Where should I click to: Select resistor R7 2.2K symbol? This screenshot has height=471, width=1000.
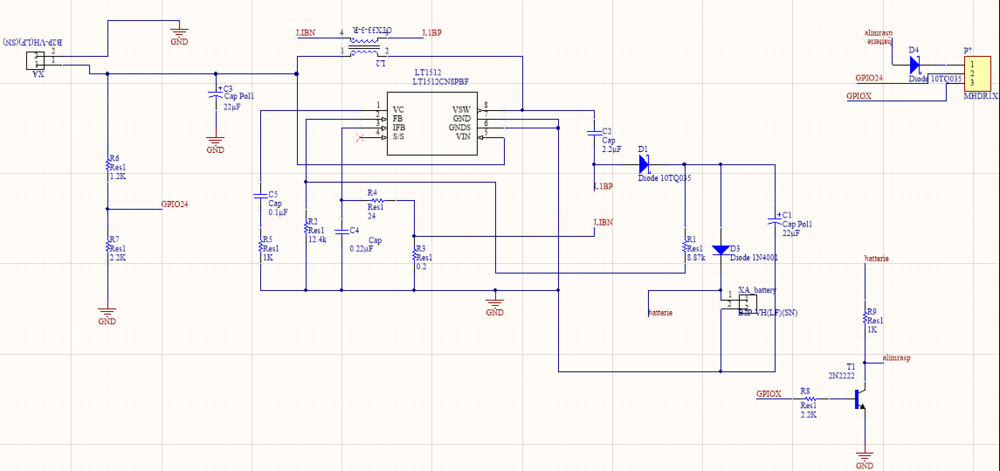[108, 247]
